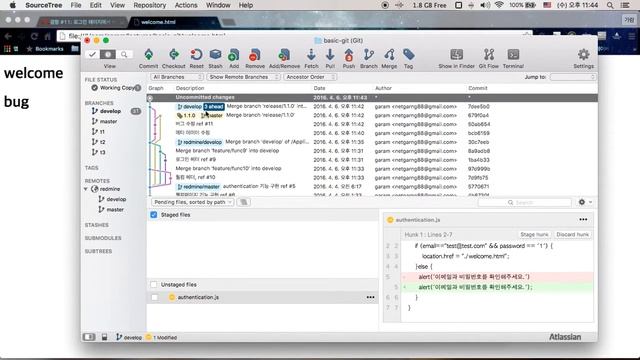The width and height of the screenshot is (640, 360).
Task: Click the Wi-Fi status icon
Action: coord(498,5)
